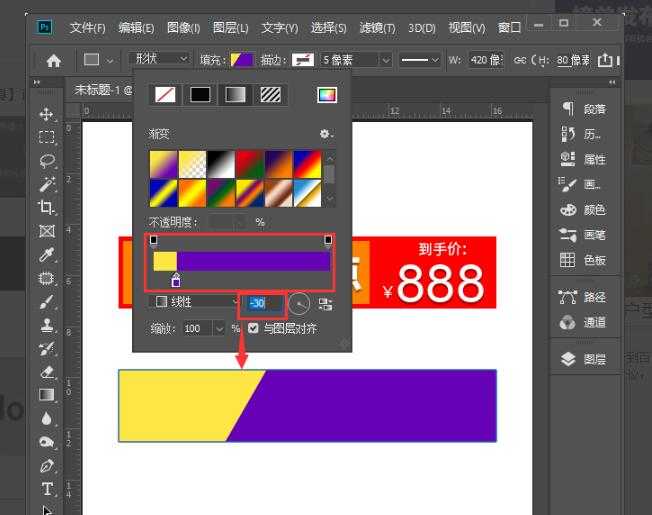The width and height of the screenshot is (652, 515).
Task: Choose the pattern fill type
Action: point(271,95)
